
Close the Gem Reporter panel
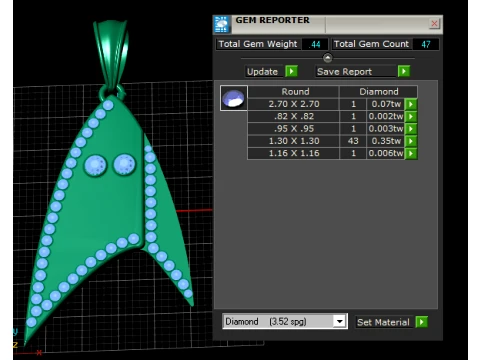click(434, 23)
